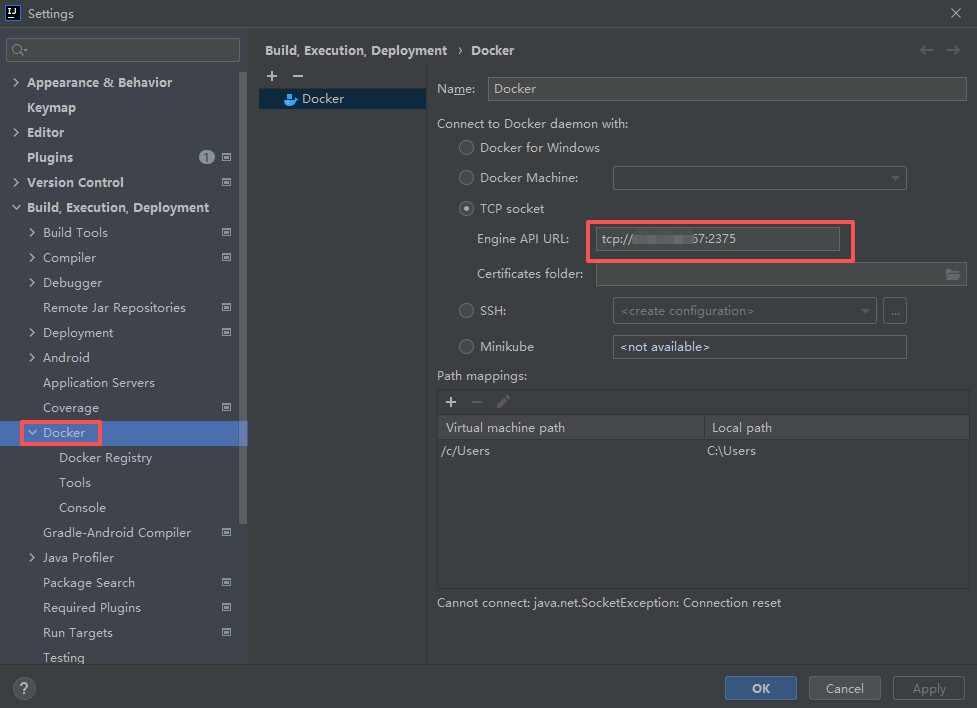The height and width of the screenshot is (708, 977).
Task: Select the TCP socket radio button
Action: (466, 209)
